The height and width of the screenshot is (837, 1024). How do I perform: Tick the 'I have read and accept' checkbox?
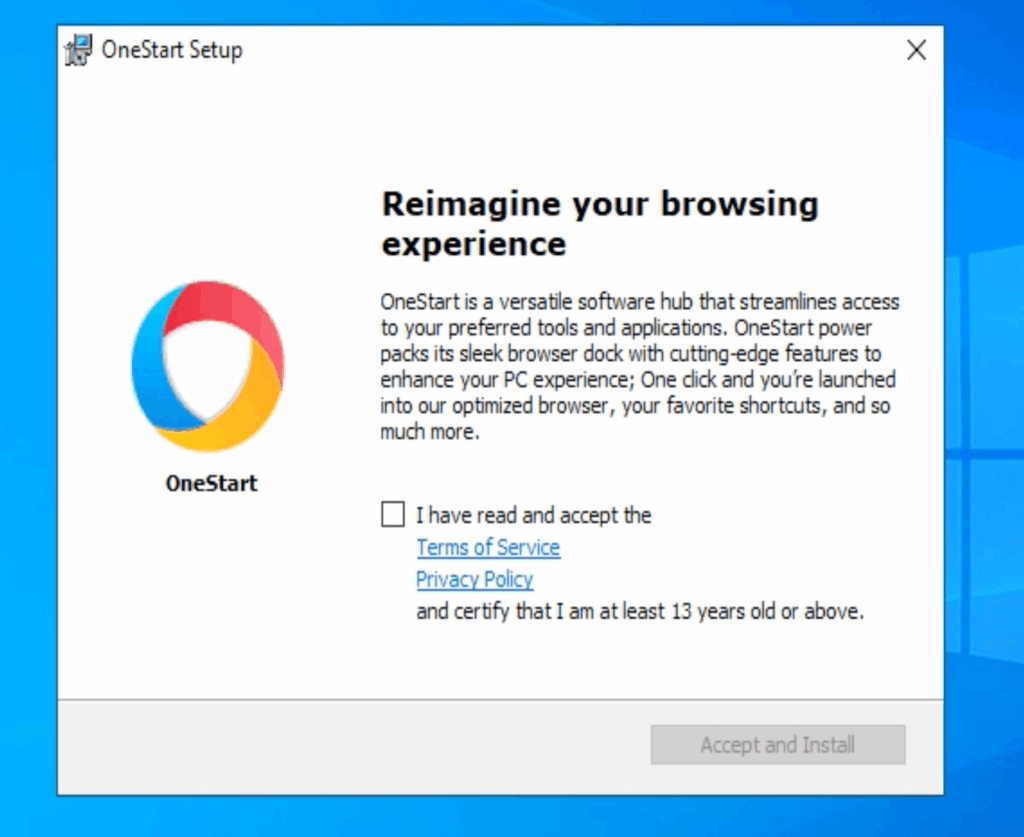392,514
